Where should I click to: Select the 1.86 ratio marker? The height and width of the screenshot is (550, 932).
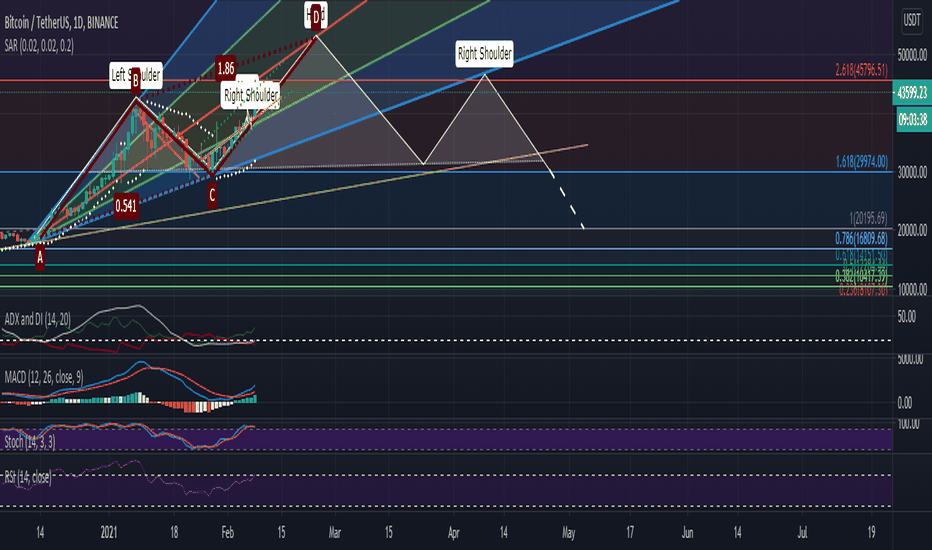pos(226,68)
